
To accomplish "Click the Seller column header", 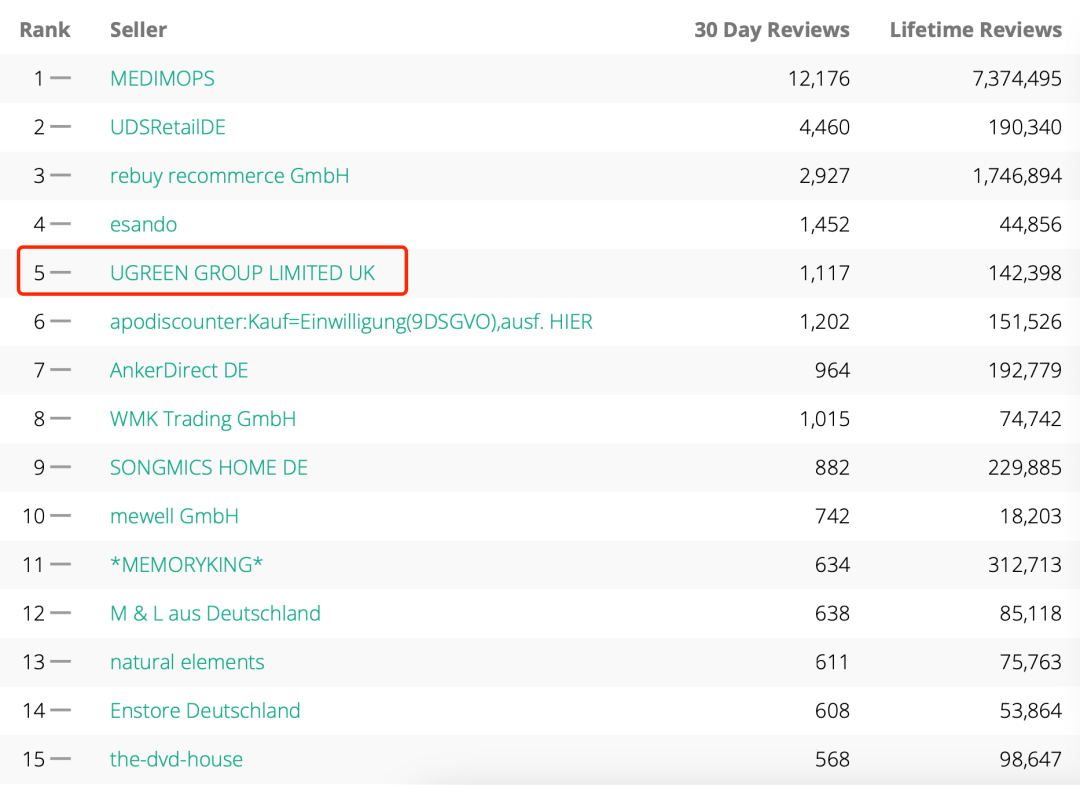I will click(138, 30).
